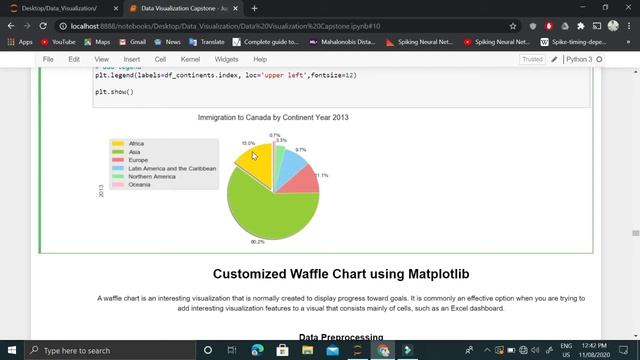Click the browser forward arrow
This screenshot has width=640, height=360.
[x=27, y=26]
